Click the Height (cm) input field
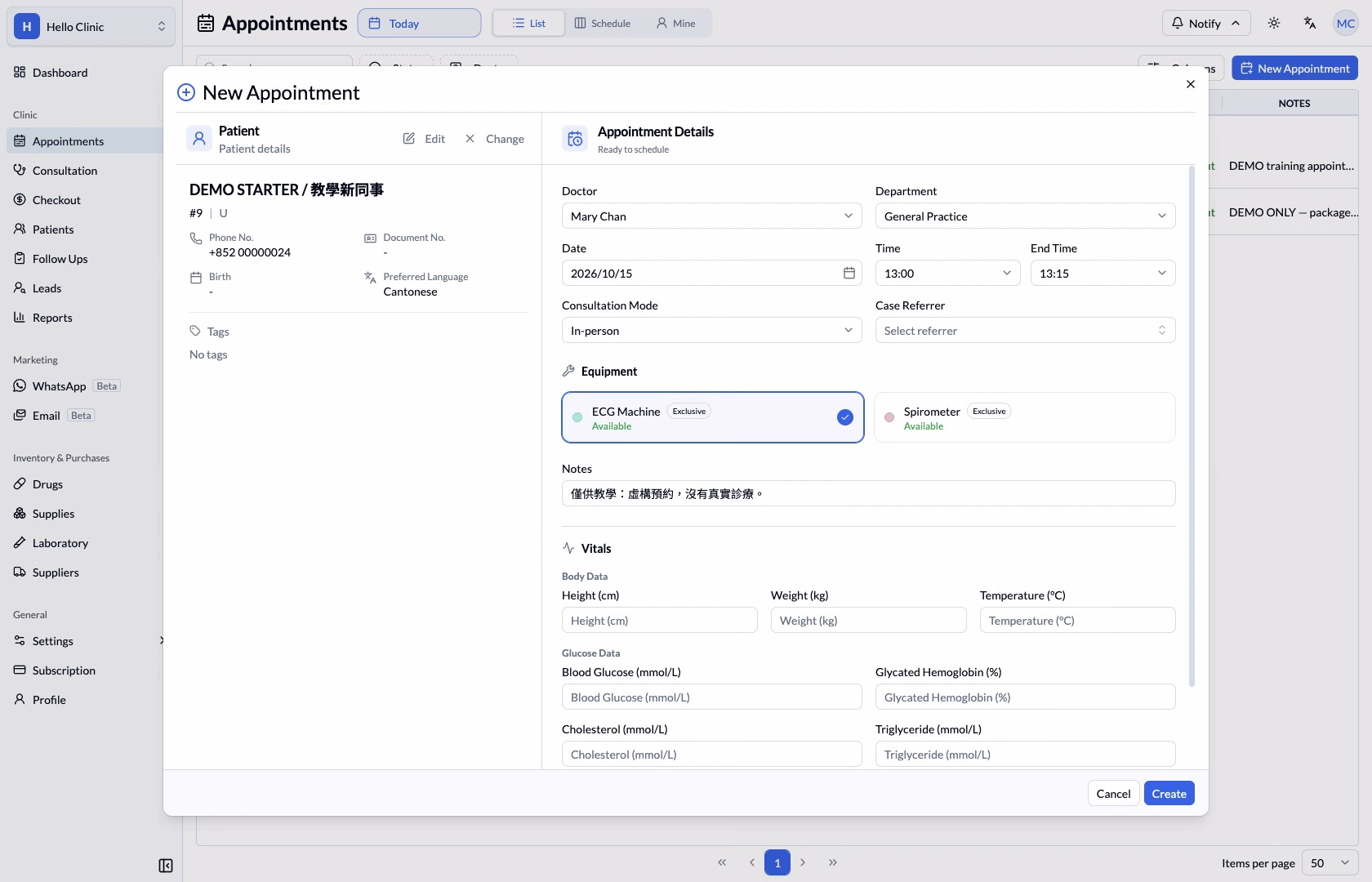Viewport: 1372px width, 882px height. (660, 620)
